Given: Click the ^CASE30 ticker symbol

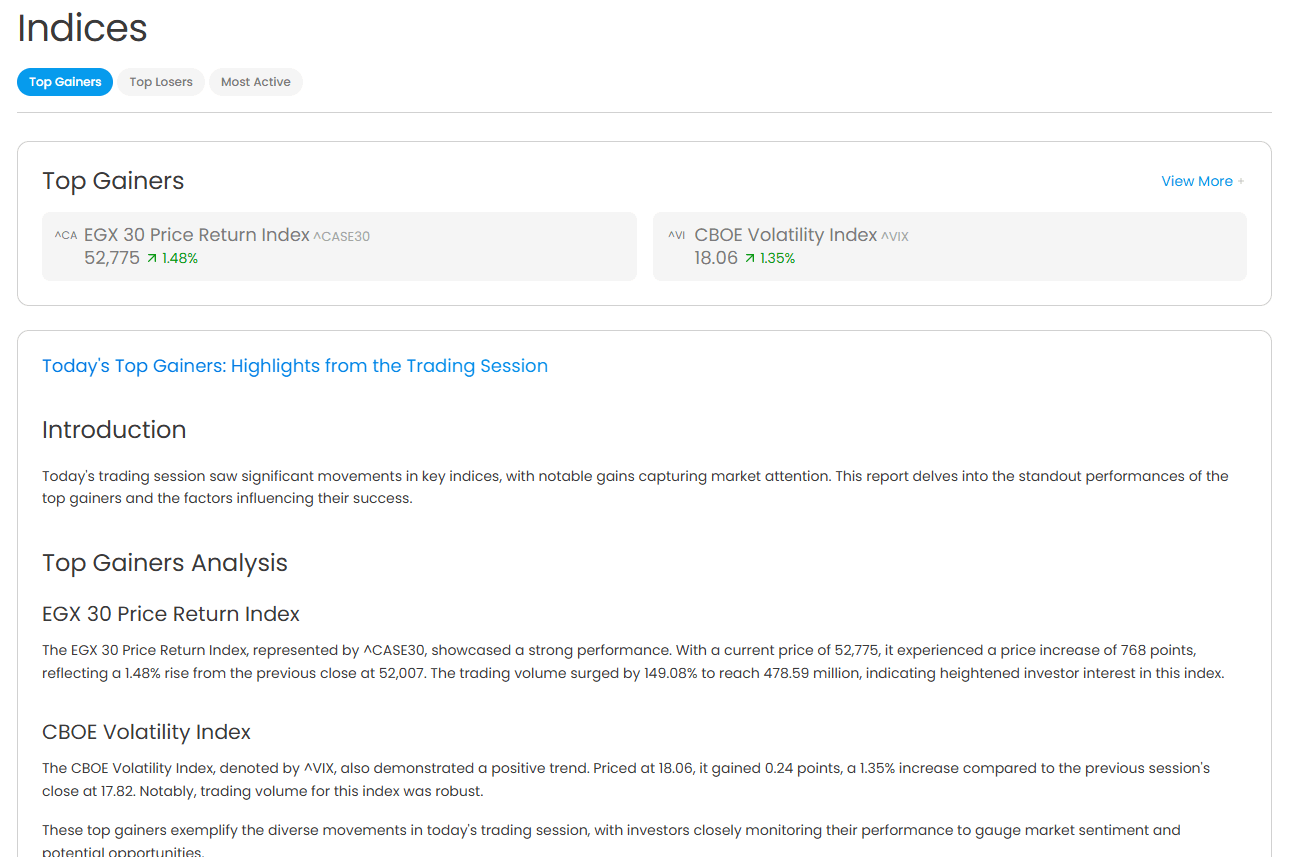Looking at the screenshot, I should click(342, 237).
